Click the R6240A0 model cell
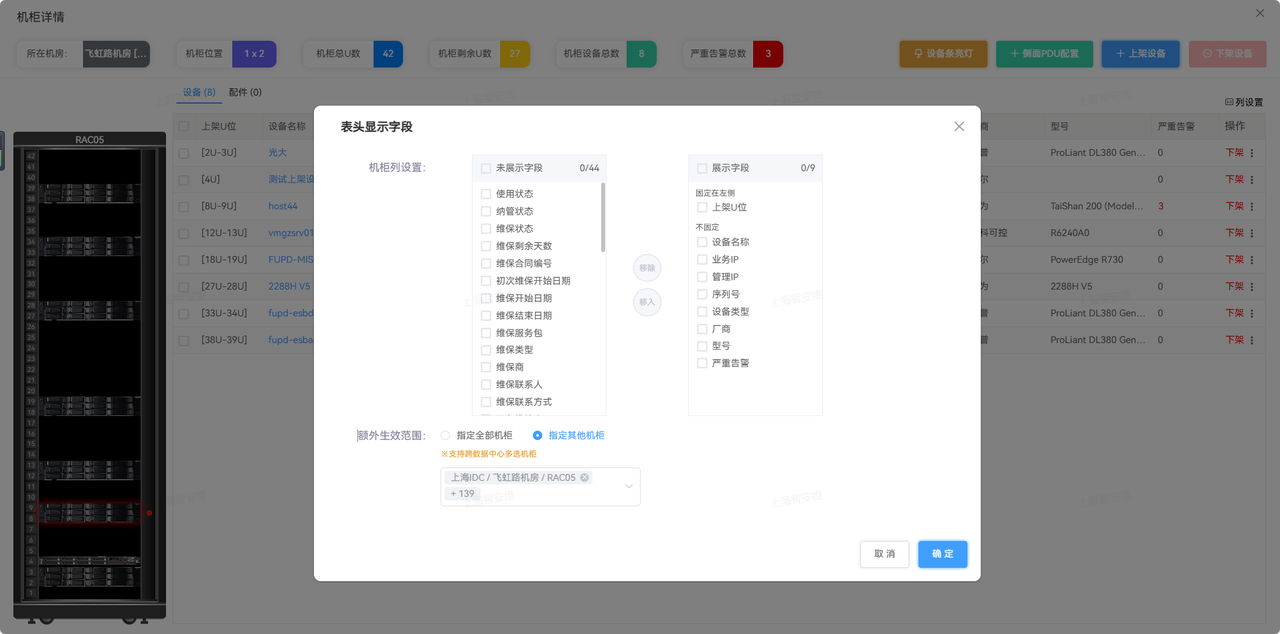 (1071, 233)
